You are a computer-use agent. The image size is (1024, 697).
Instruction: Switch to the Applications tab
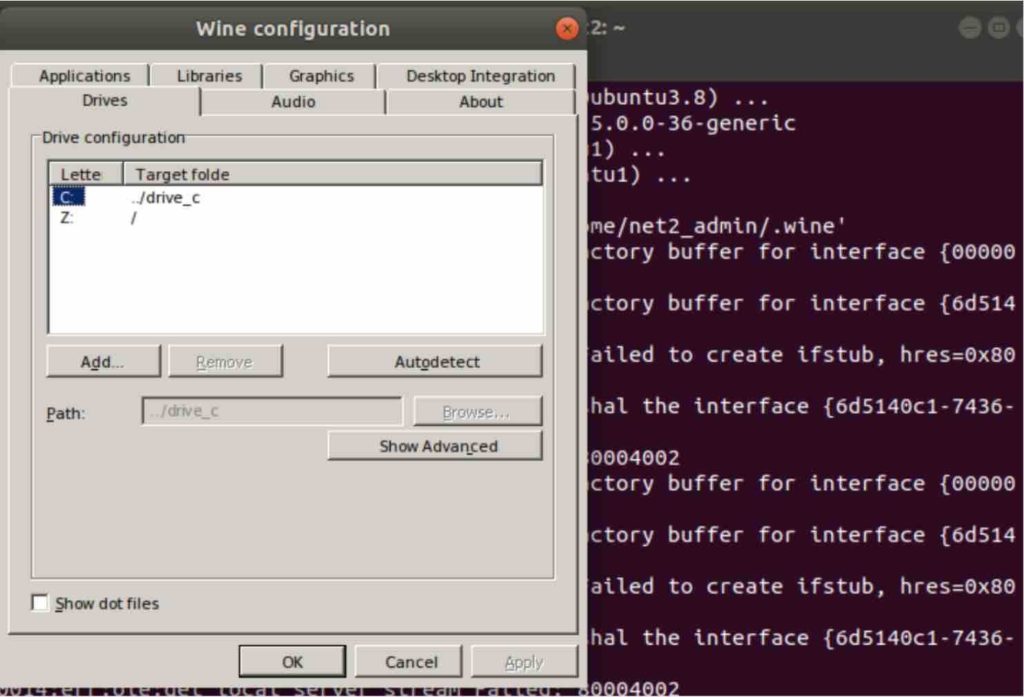click(x=84, y=75)
